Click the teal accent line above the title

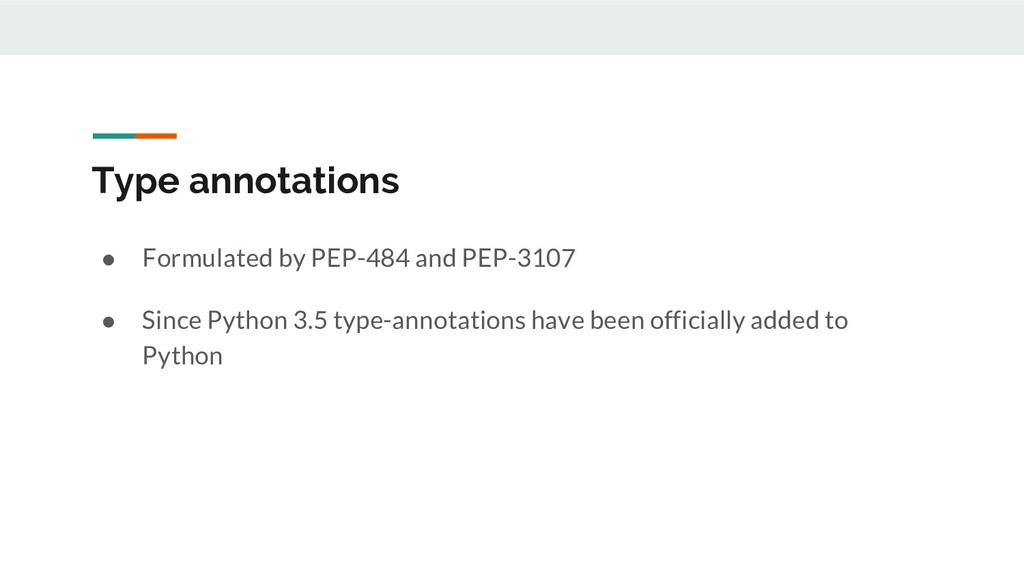(x=113, y=135)
